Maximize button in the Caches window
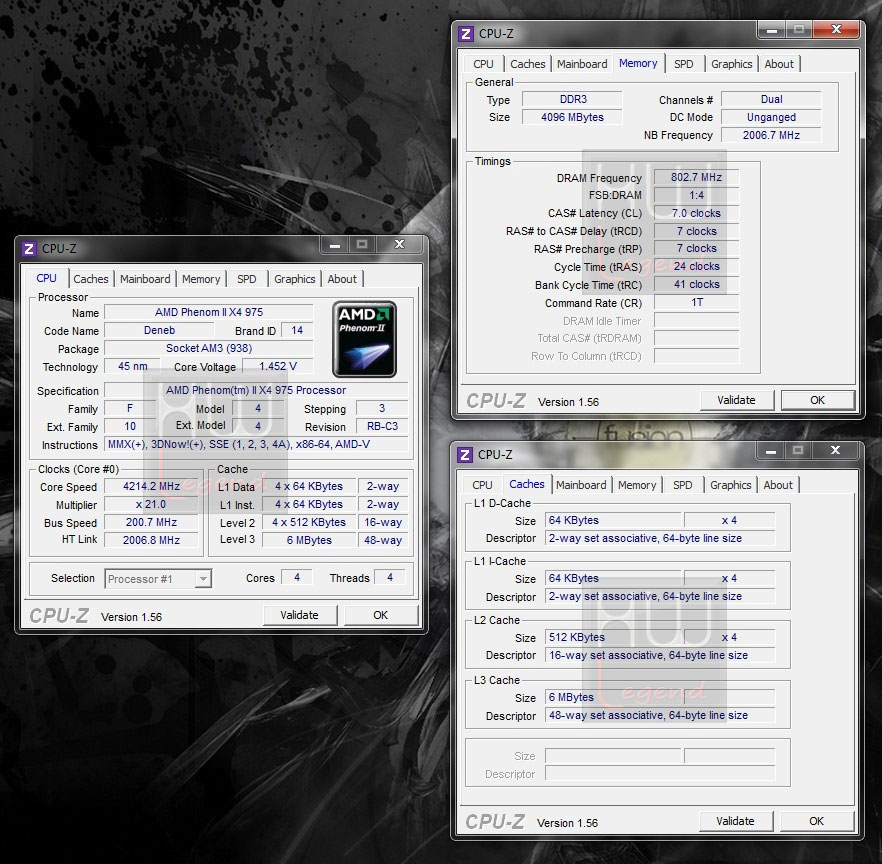Viewport: 882px width, 864px height. coord(798,450)
